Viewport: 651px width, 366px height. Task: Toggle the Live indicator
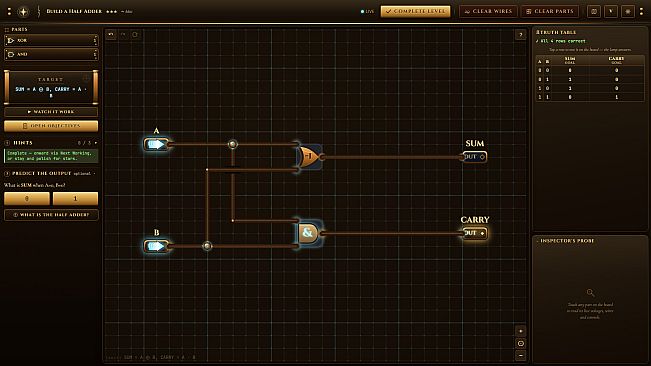click(367, 12)
